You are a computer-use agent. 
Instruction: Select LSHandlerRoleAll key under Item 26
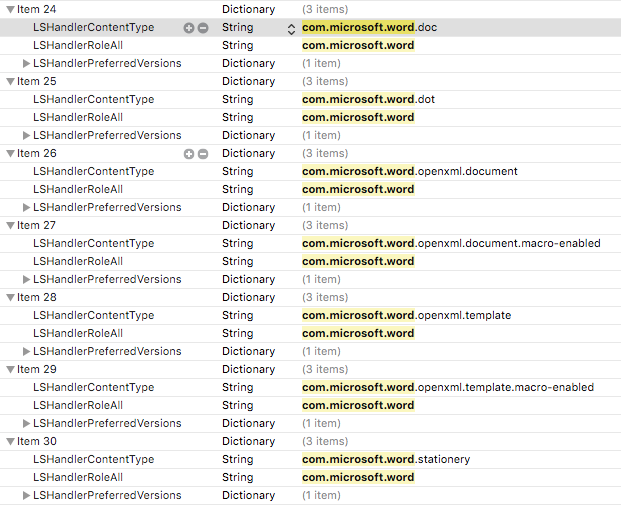tap(78, 190)
